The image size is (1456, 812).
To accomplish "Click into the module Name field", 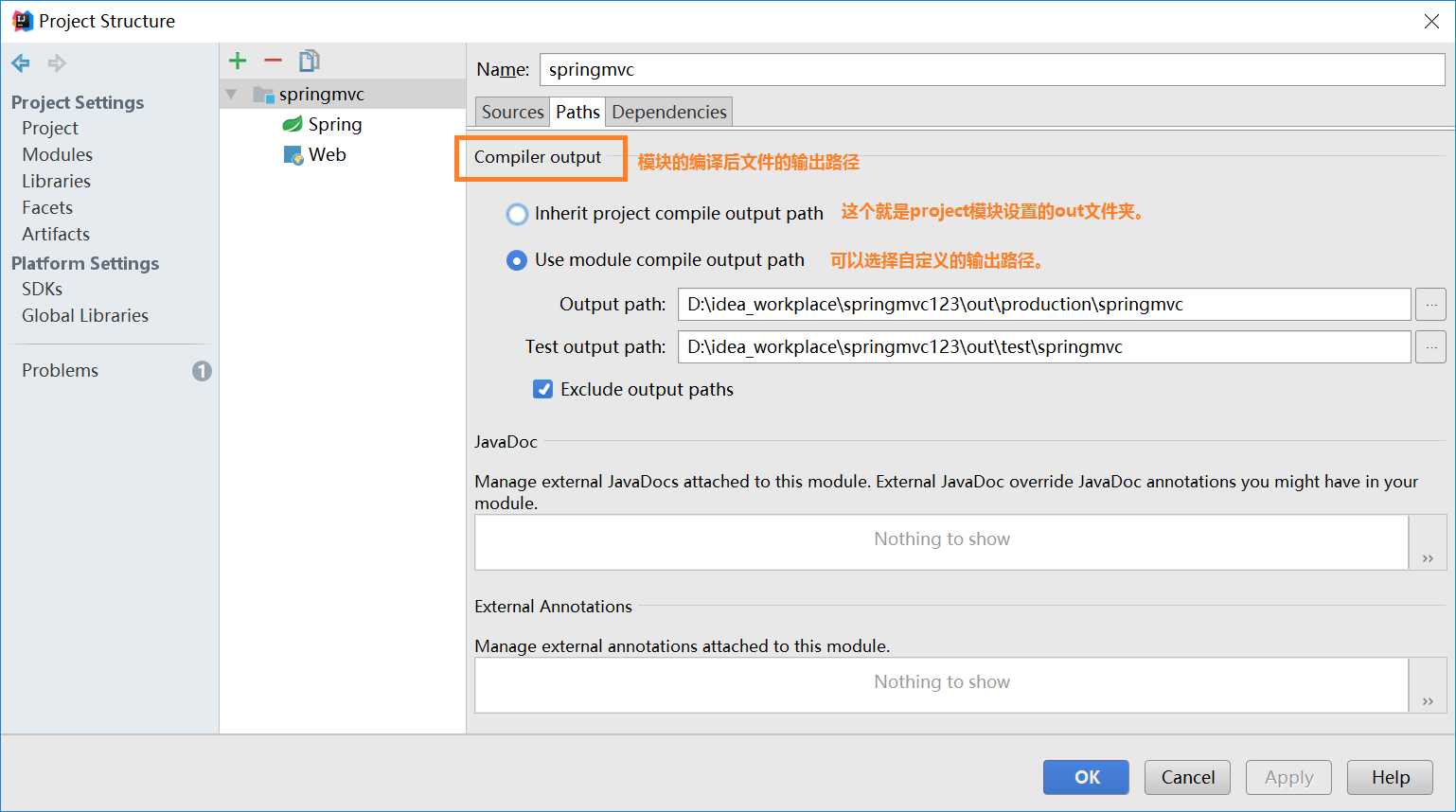I will [992, 69].
